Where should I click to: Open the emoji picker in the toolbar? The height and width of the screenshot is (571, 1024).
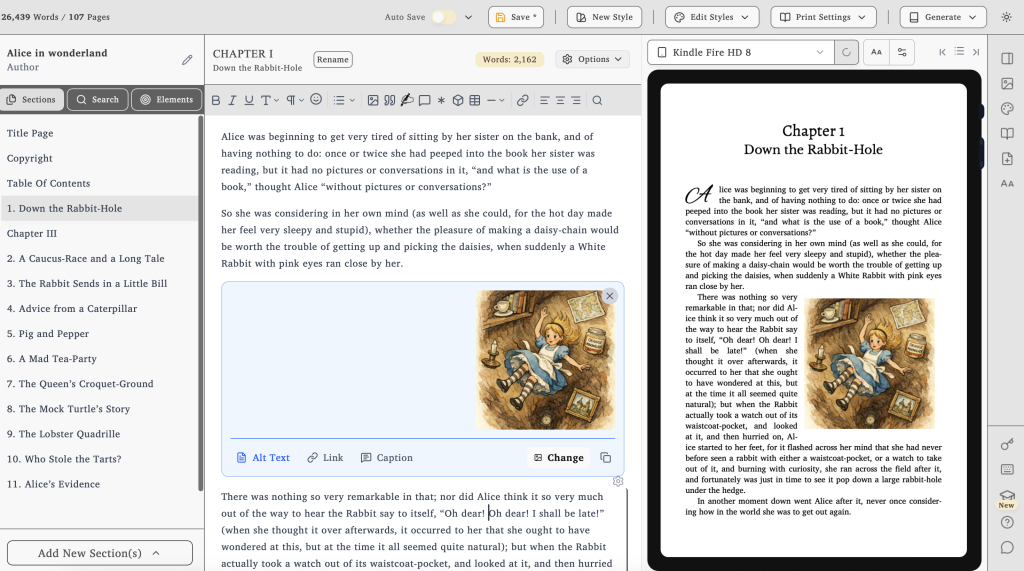[316, 100]
